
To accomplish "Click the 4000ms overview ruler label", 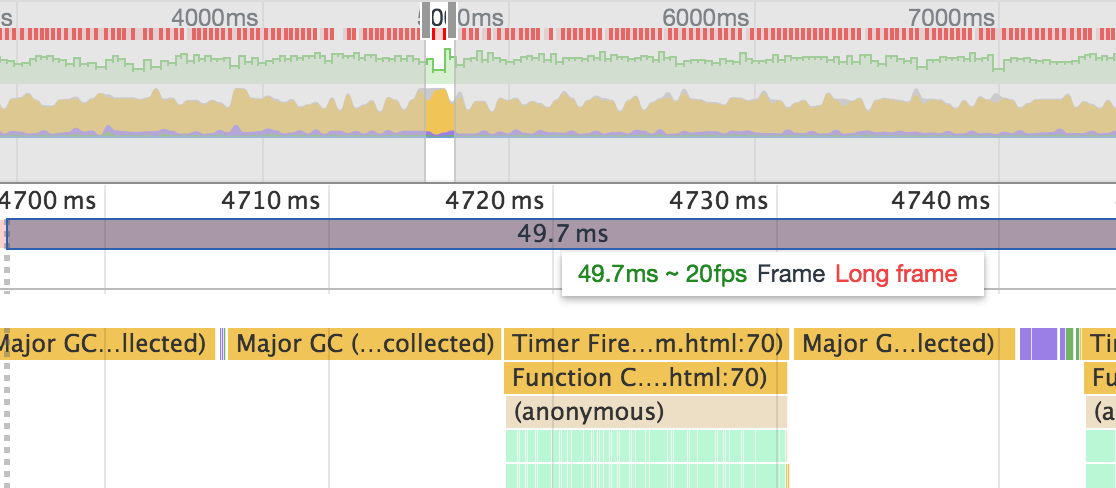I will coord(216,17).
